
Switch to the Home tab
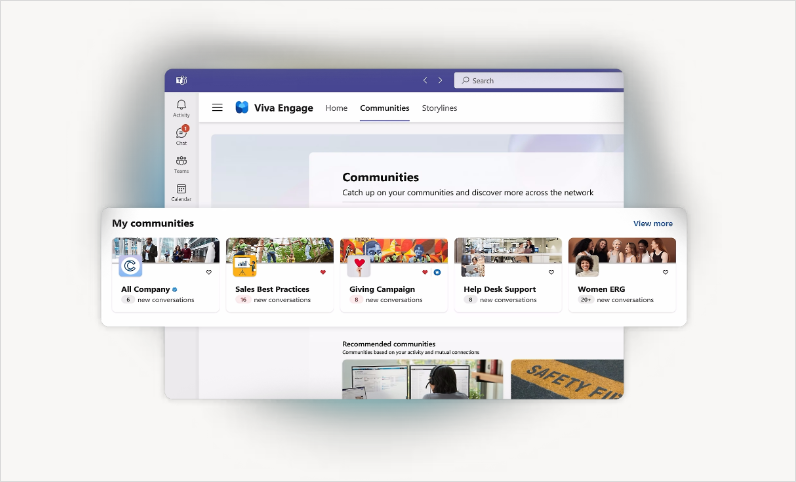336,108
